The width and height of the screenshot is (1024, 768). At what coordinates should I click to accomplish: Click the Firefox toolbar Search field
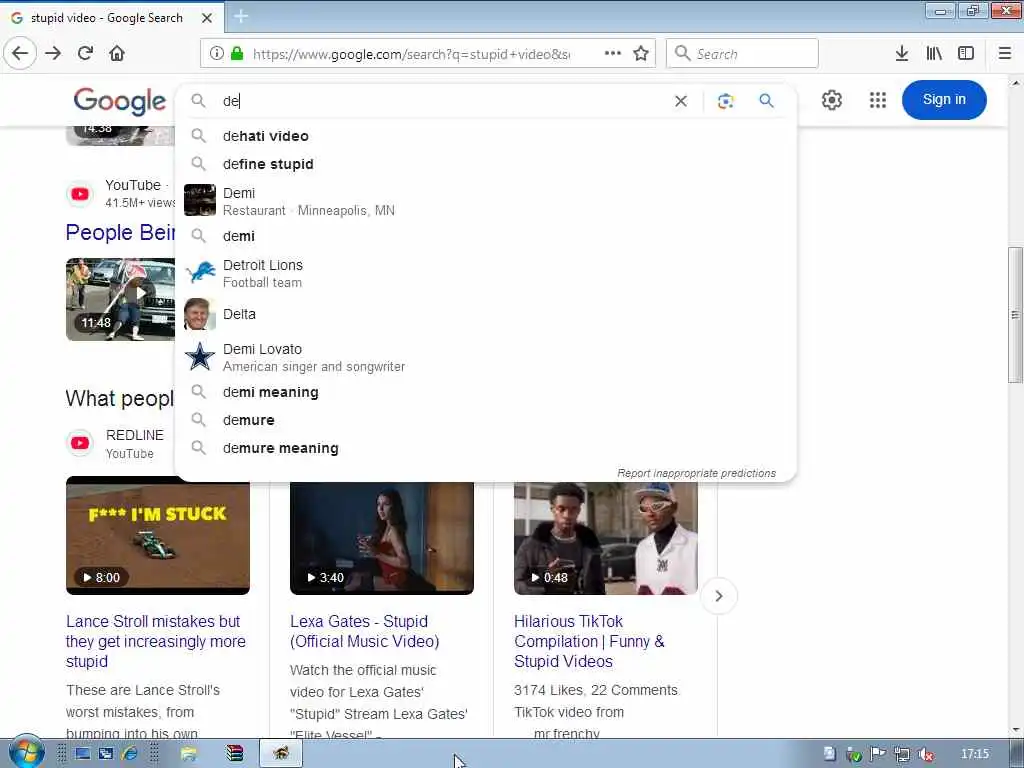pos(742,54)
